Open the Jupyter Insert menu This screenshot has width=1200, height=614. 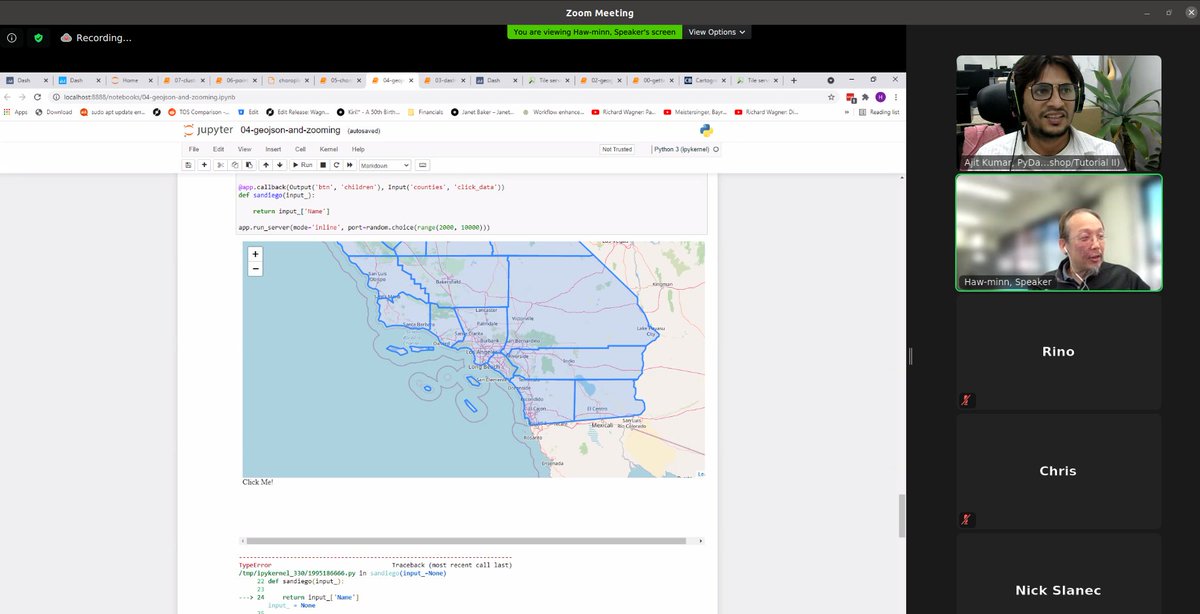tap(273, 149)
